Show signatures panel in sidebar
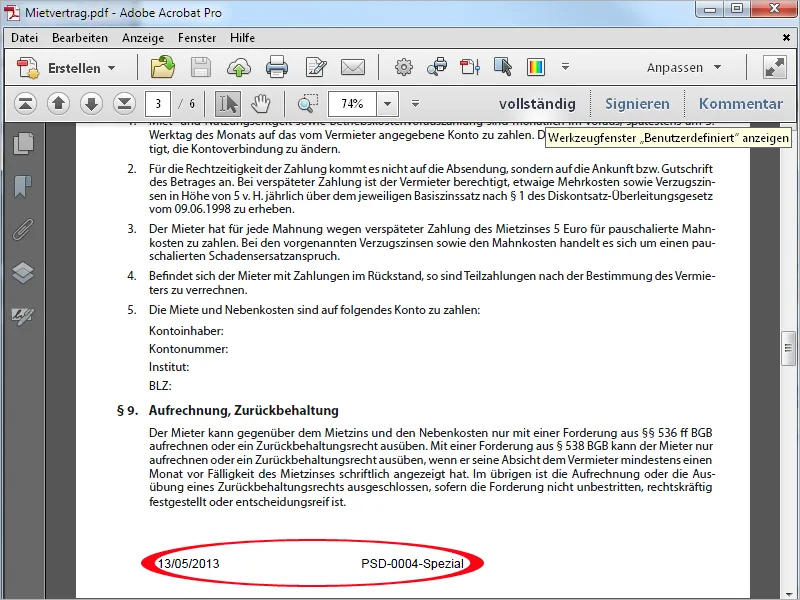Image resolution: width=800 pixels, height=600 pixels. tap(23, 316)
